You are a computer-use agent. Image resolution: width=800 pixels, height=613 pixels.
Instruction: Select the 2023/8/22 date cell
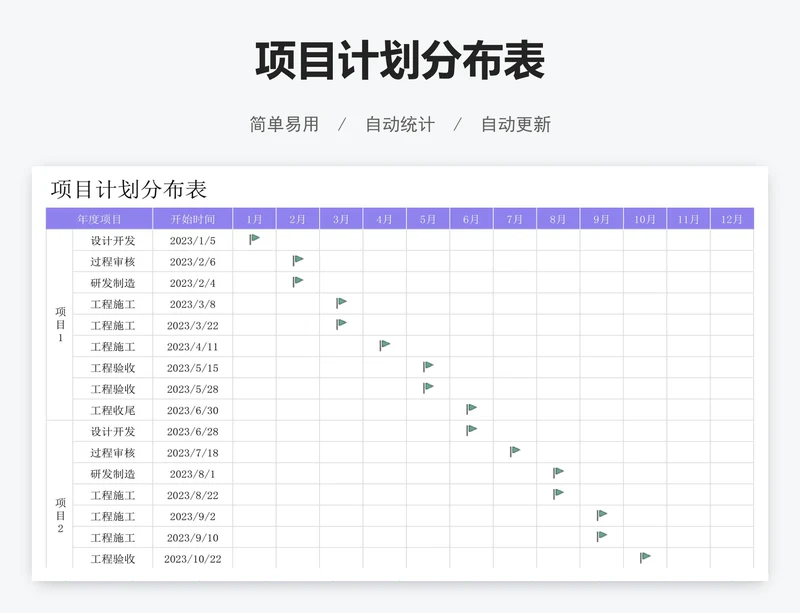coord(192,495)
